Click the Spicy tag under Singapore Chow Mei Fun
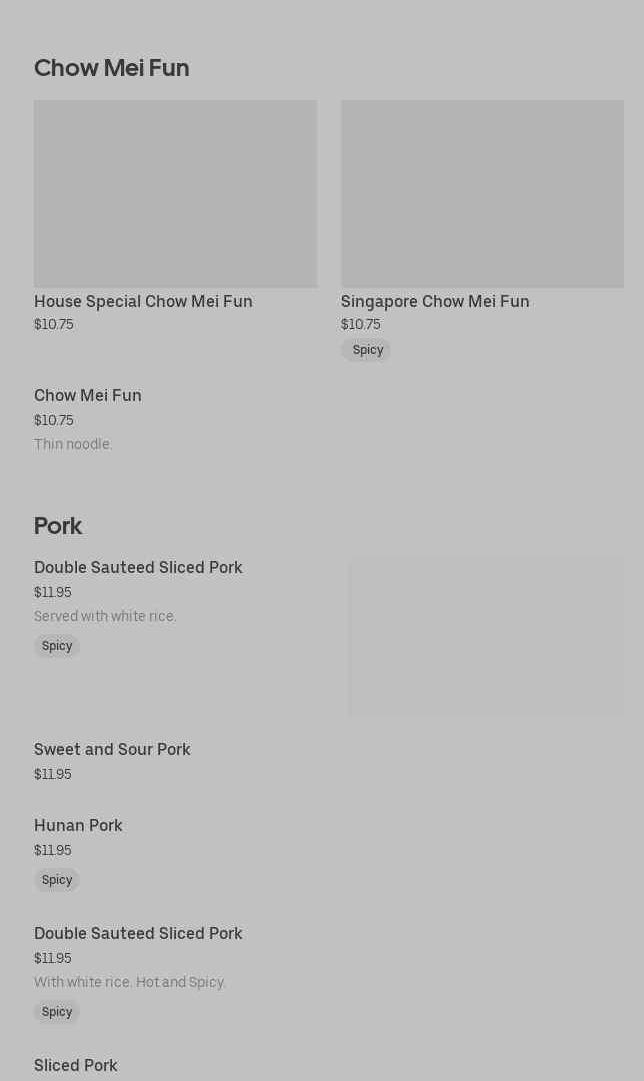Image resolution: width=644 pixels, height=1081 pixels. pyautogui.click(x=366, y=350)
